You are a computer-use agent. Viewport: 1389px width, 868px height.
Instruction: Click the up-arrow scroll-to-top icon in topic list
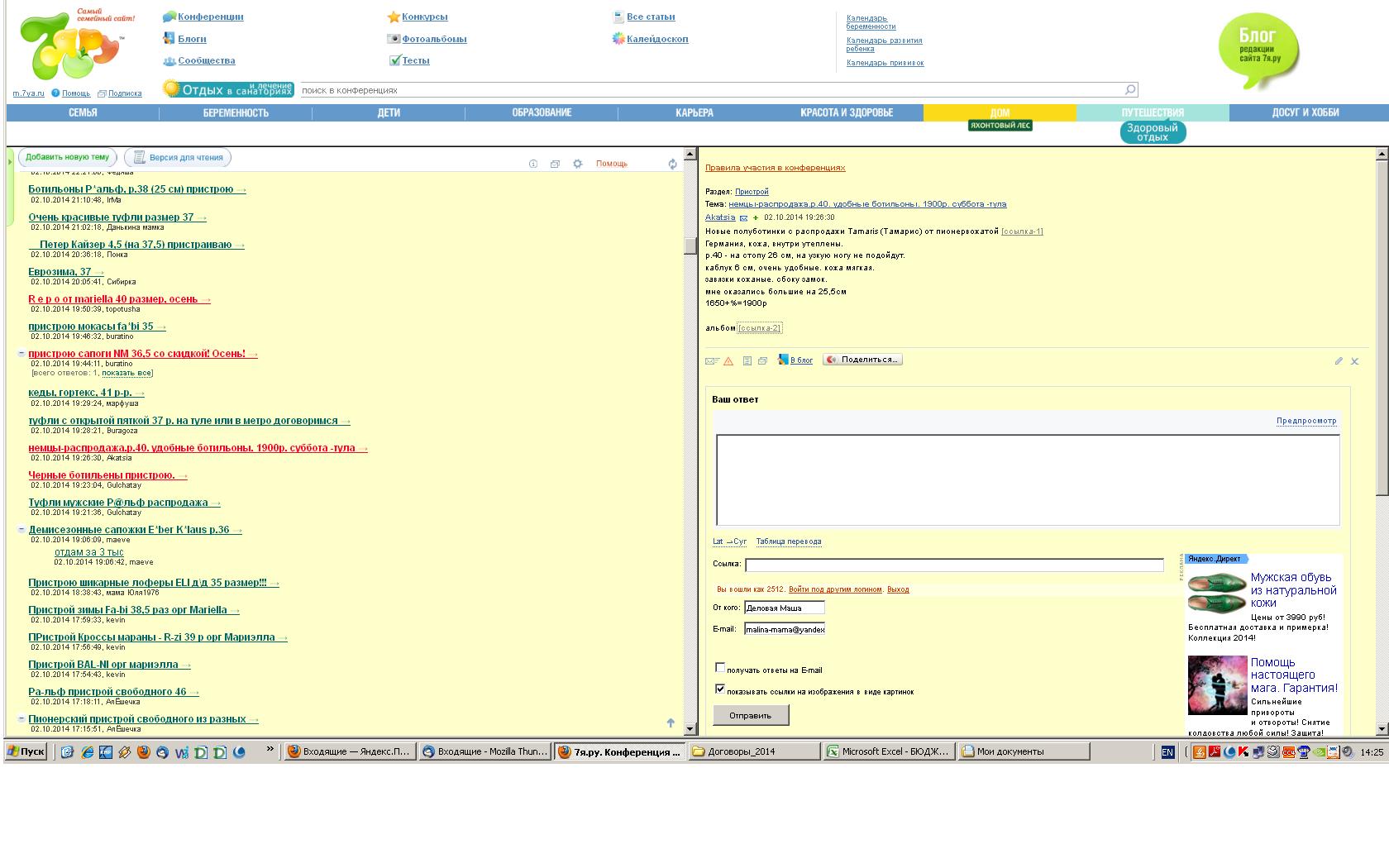point(671,723)
